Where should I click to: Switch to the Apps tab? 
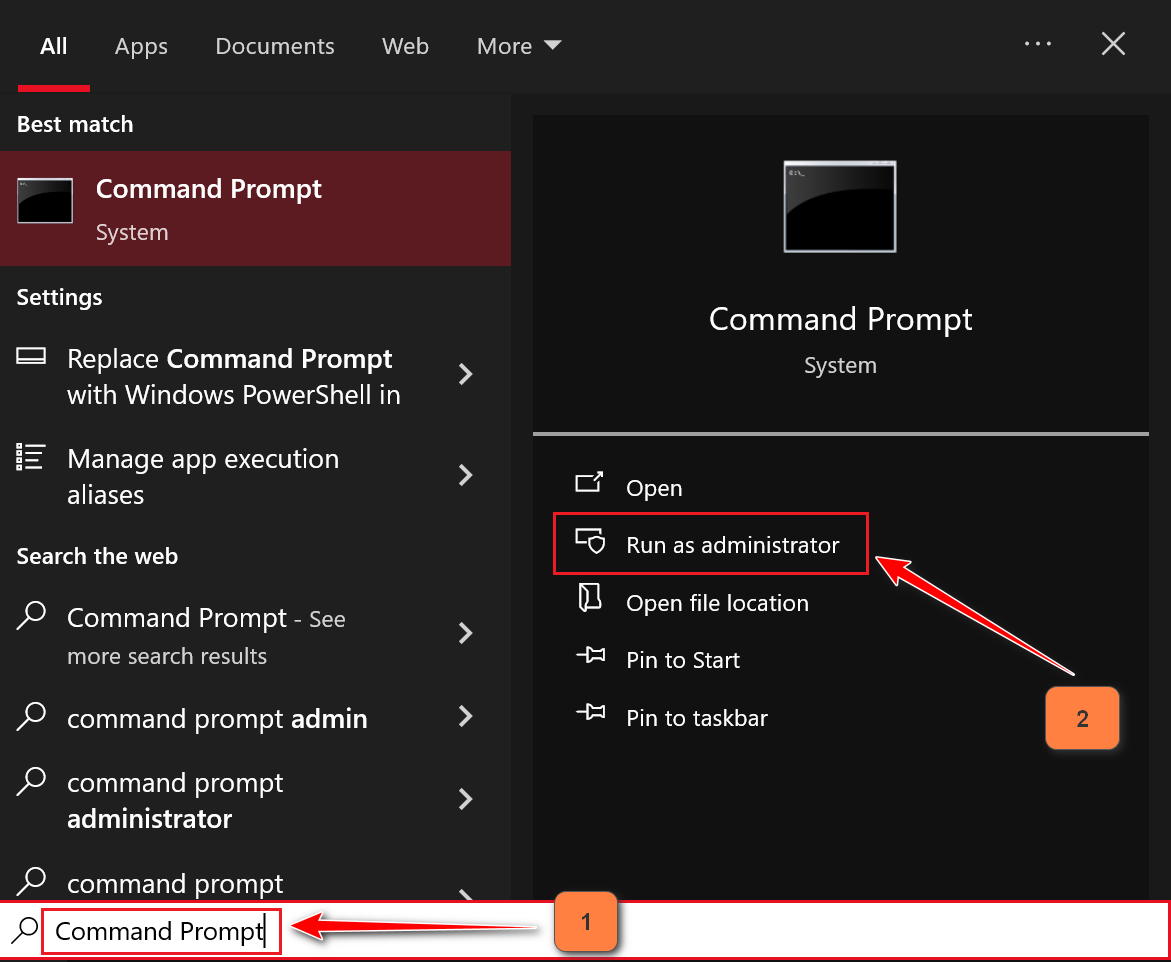coord(141,46)
